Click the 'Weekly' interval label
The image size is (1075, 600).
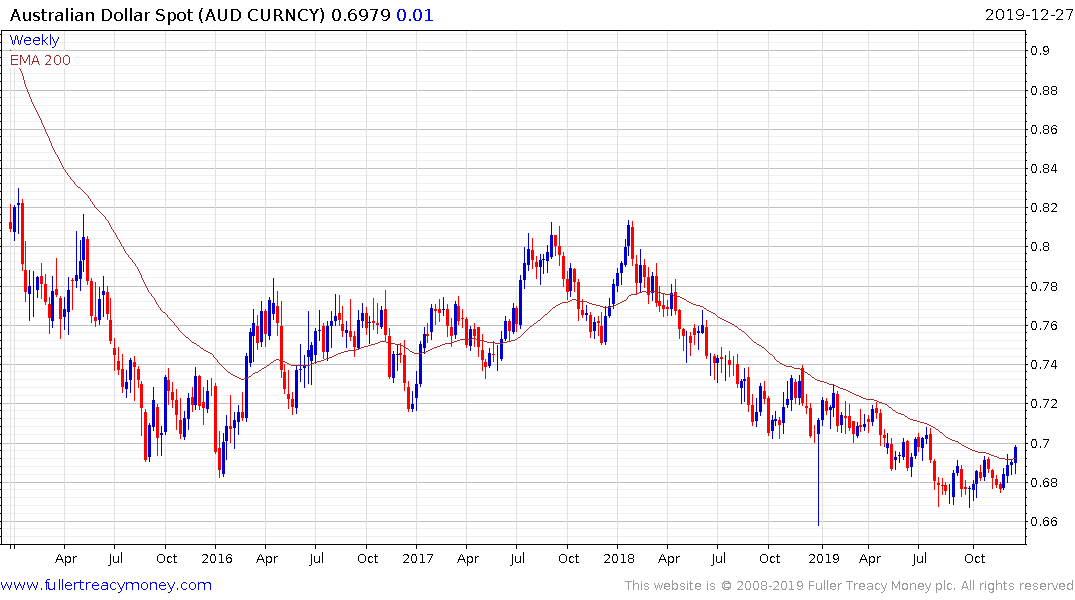[34, 40]
